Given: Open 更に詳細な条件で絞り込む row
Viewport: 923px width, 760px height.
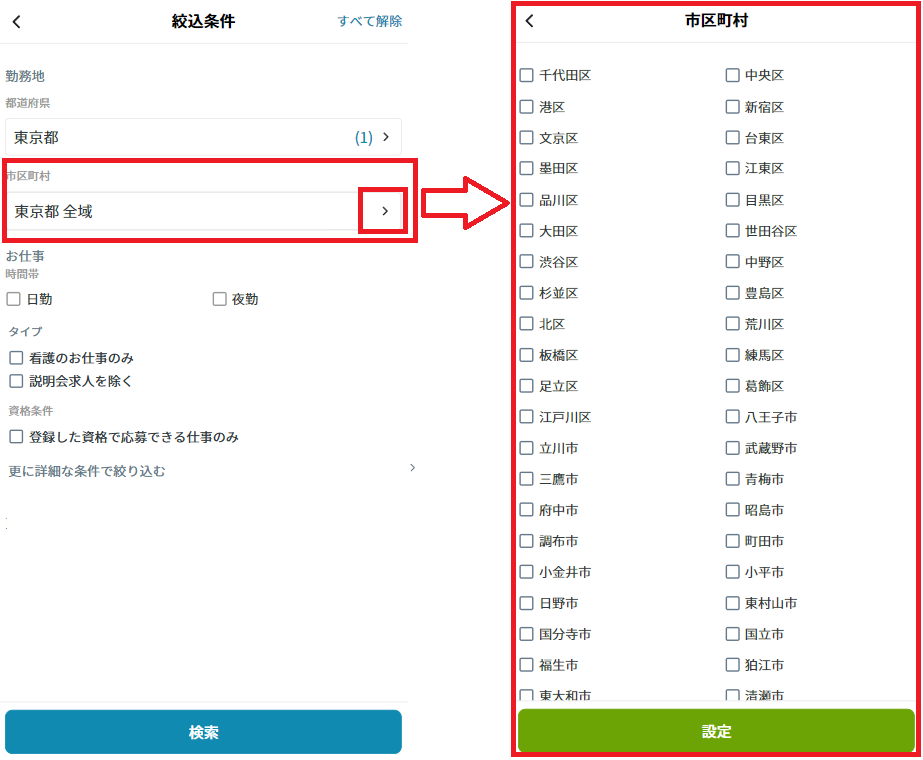Looking at the screenshot, I should (x=212, y=470).
